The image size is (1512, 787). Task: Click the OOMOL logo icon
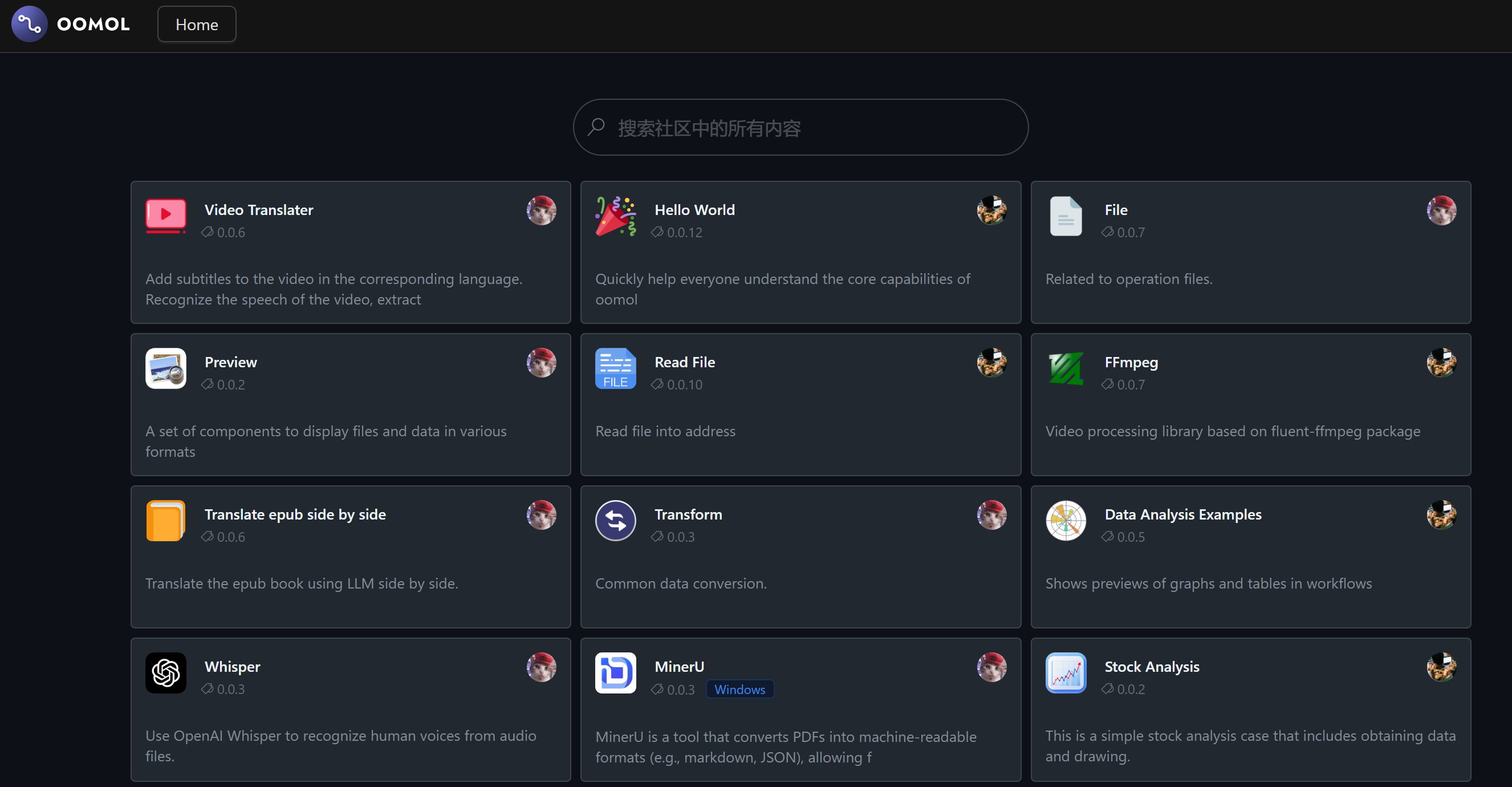(29, 24)
